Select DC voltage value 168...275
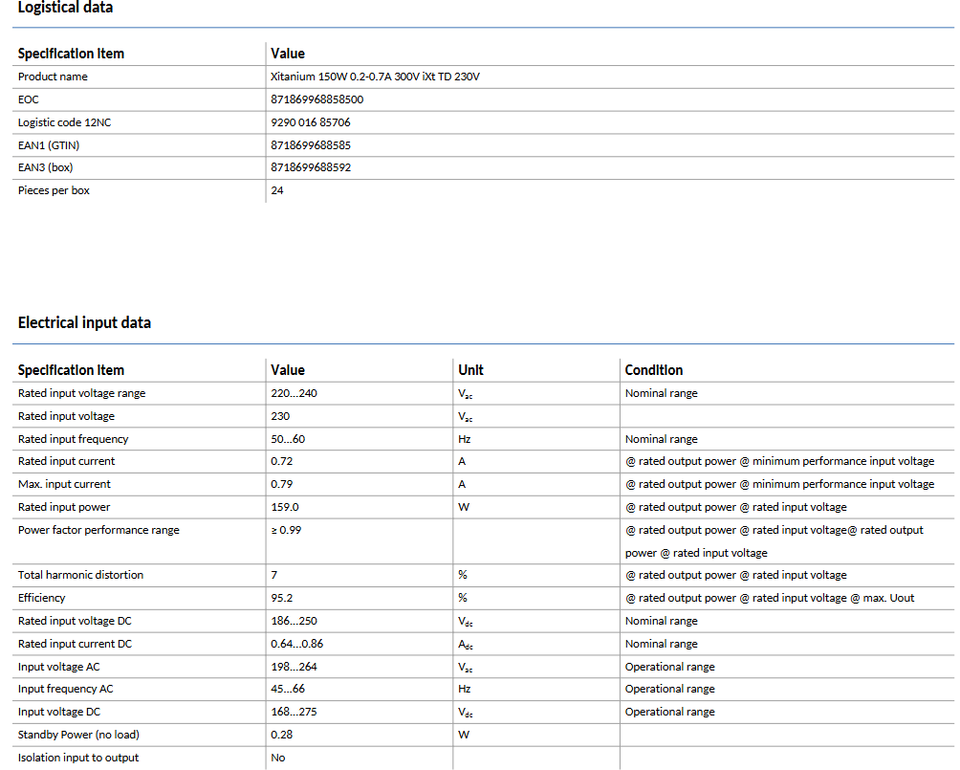 [294, 712]
